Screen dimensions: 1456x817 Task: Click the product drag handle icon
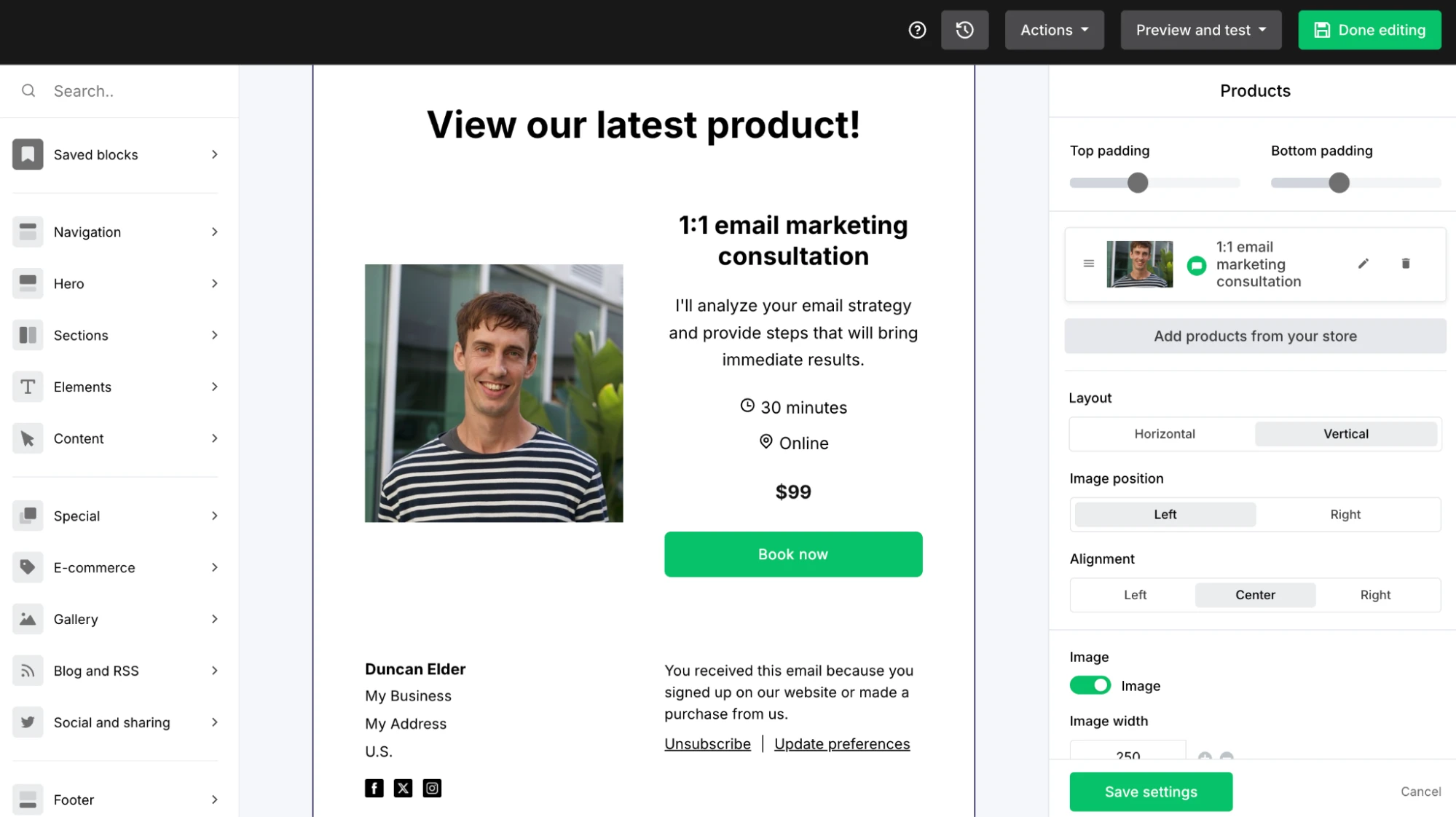coord(1088,264)
